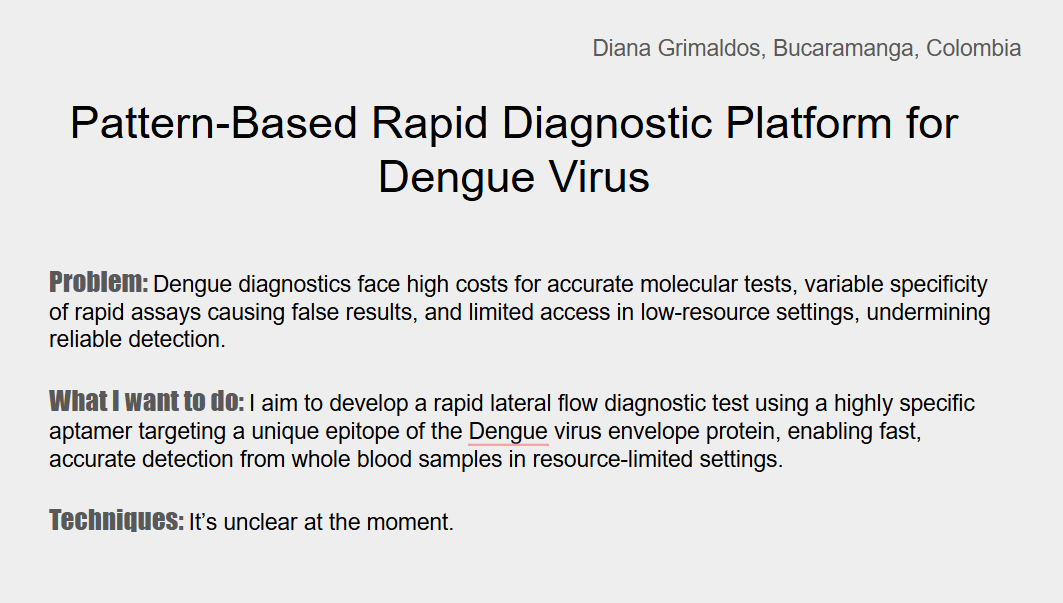The width and height of the screenshot is (1063, 603).
Task: Click the Problem: heading
Action: click(x=99, y=282)
